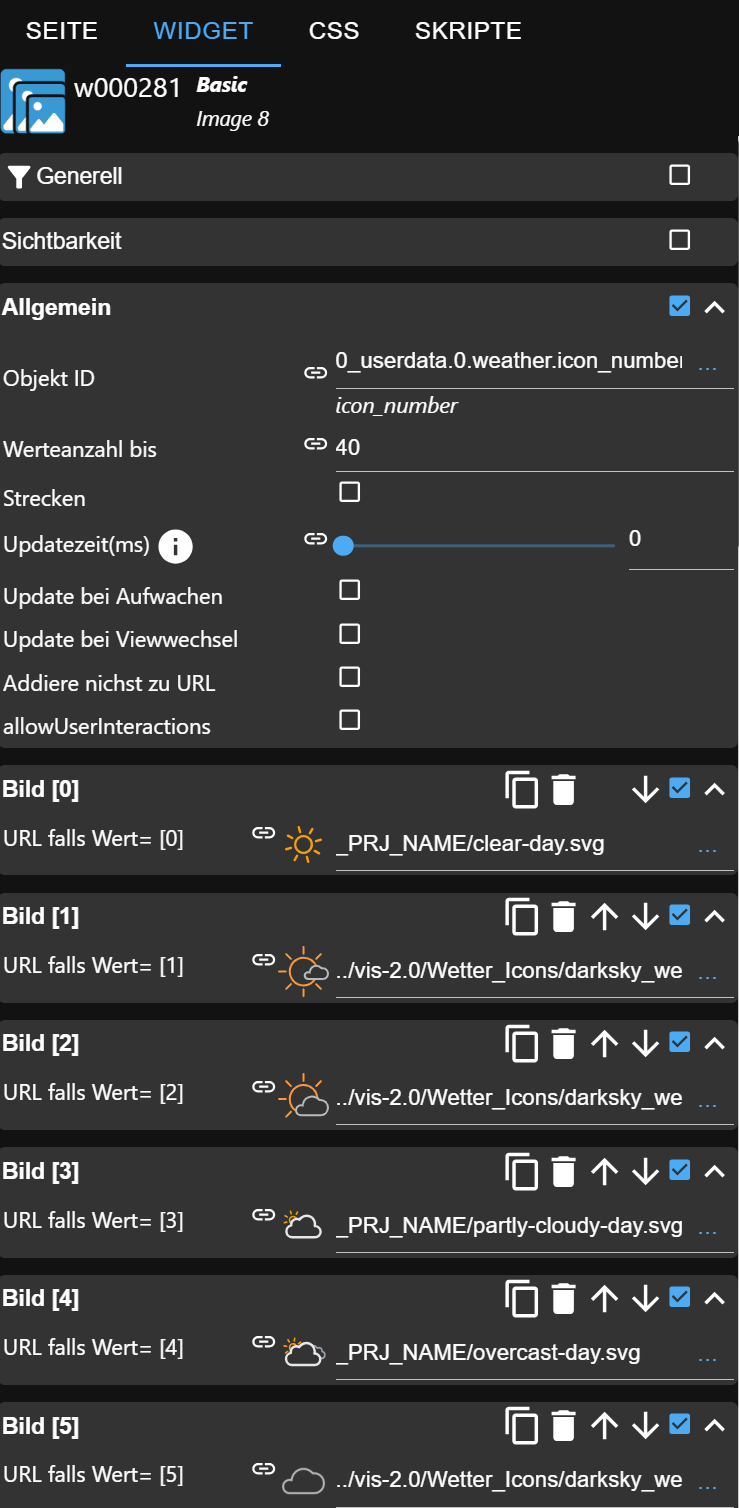Click the link icon beside Objekt ID

316,373
